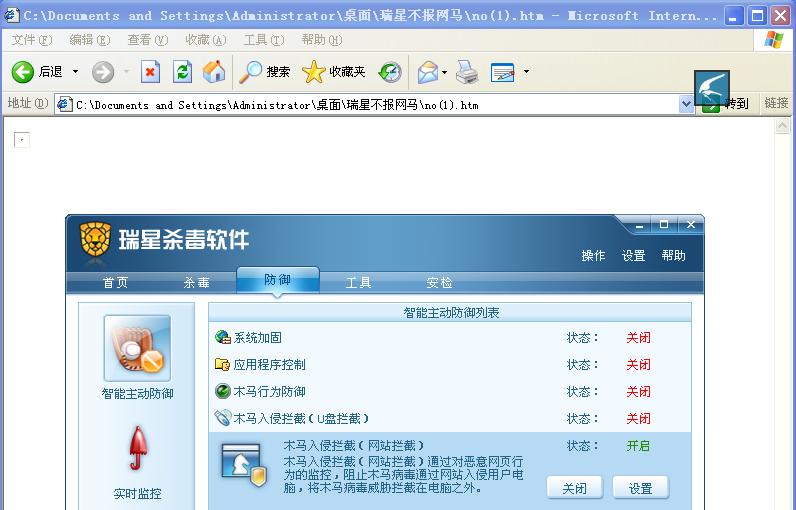Open Favorites with the star icon

click(x=314, y=72)
